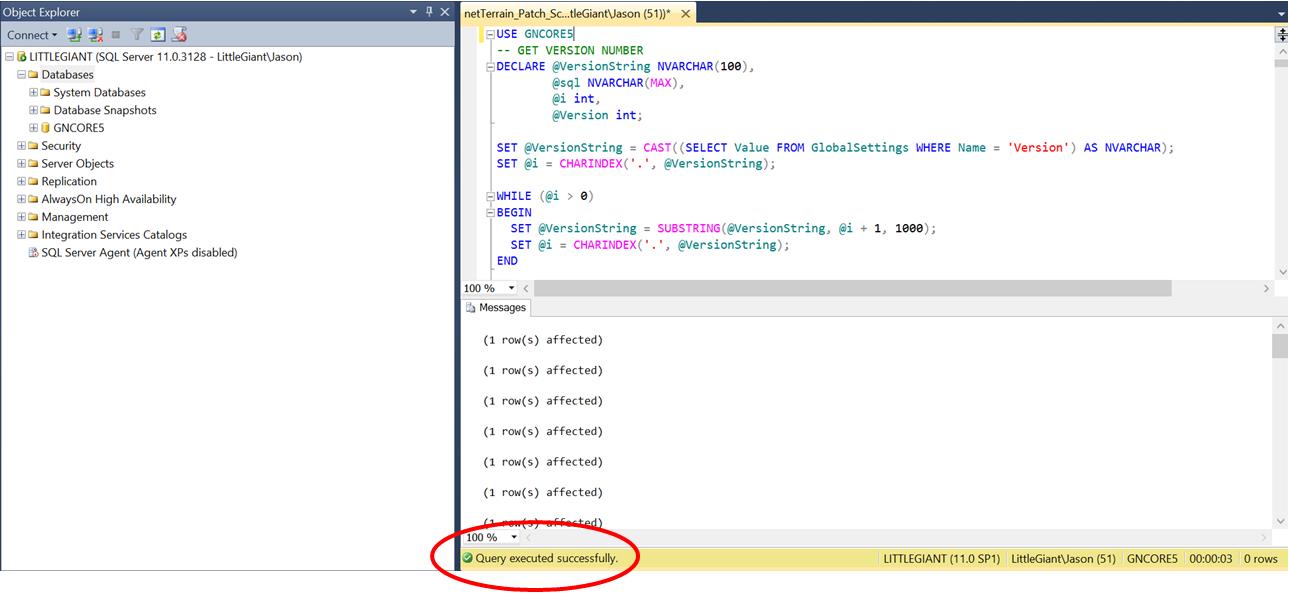The height and width of the screenshot is (606, 1289).
Task: Click the Stop icon in Object Explorer toolbar
Action: [x=116, y=35]
